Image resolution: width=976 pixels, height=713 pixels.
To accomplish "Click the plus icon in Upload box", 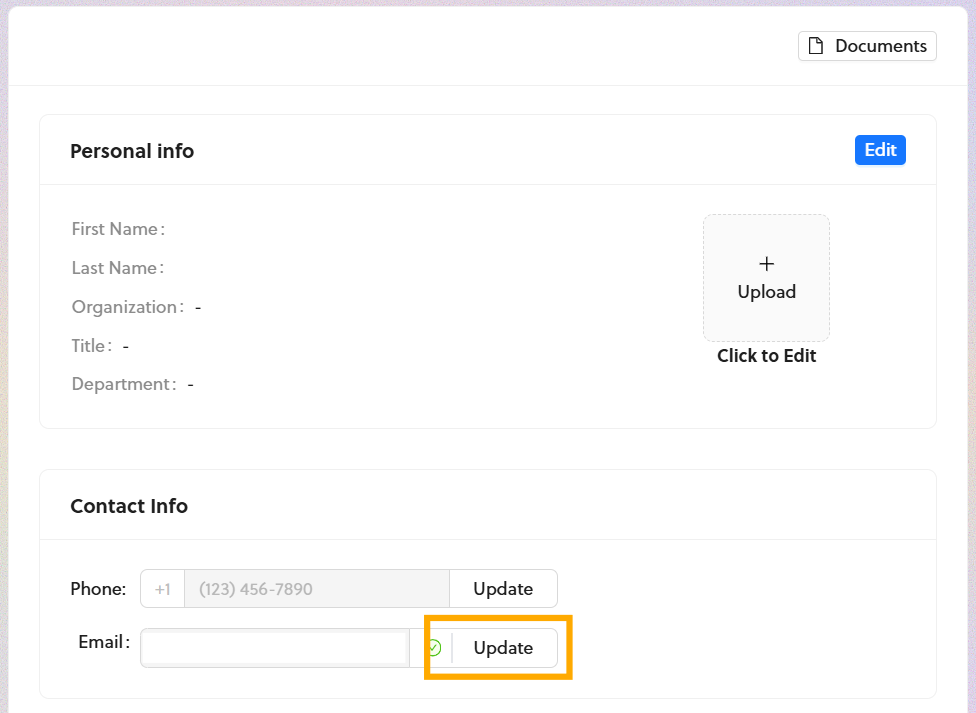I will click(767, 264).
